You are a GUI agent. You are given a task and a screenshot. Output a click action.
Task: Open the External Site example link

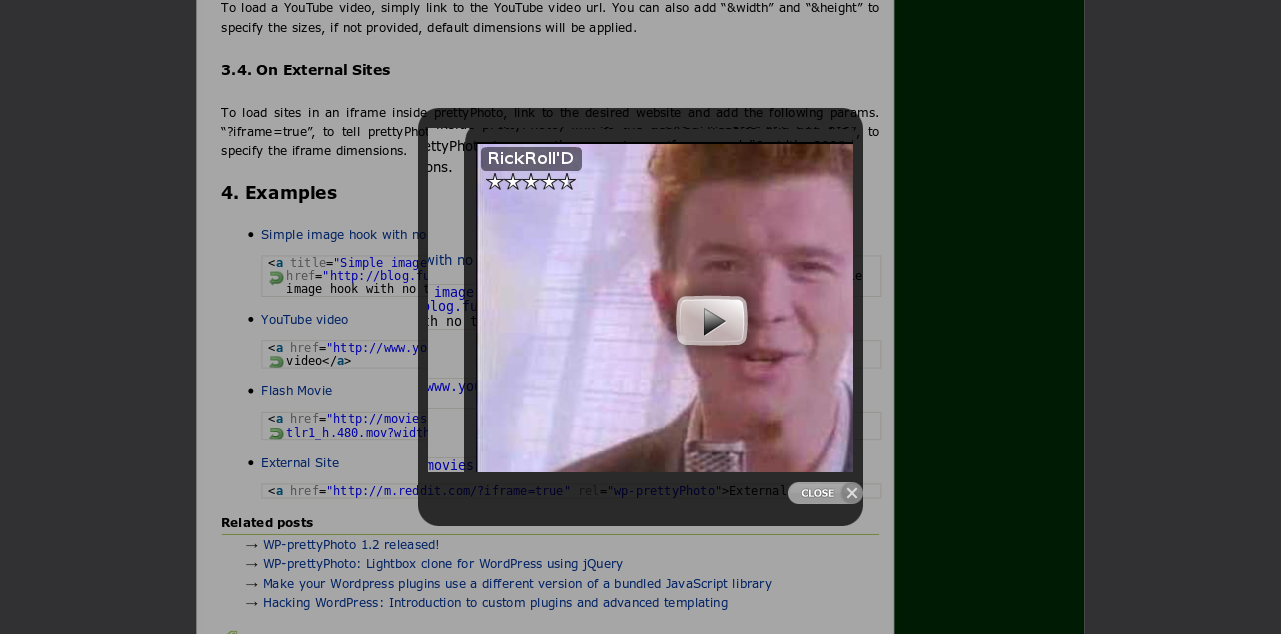click(x=300, y=463)
